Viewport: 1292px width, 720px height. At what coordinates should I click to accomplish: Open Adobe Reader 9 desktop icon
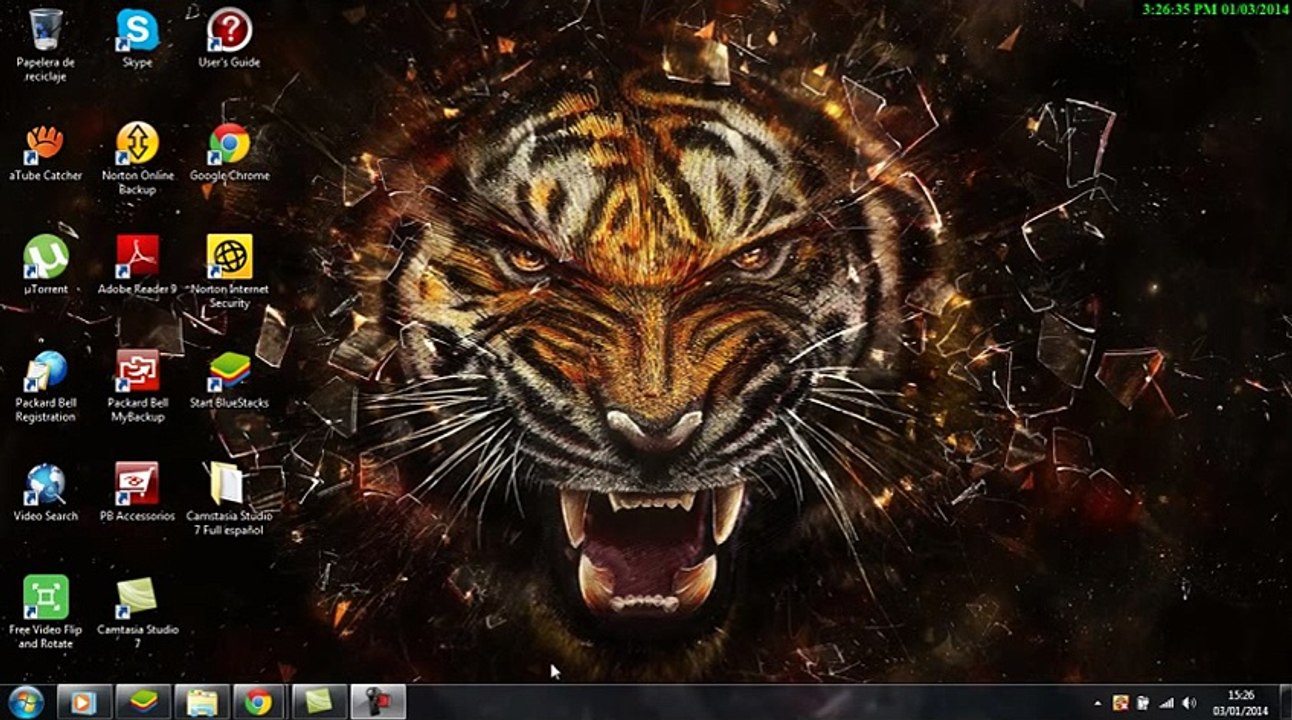(137, 265)
